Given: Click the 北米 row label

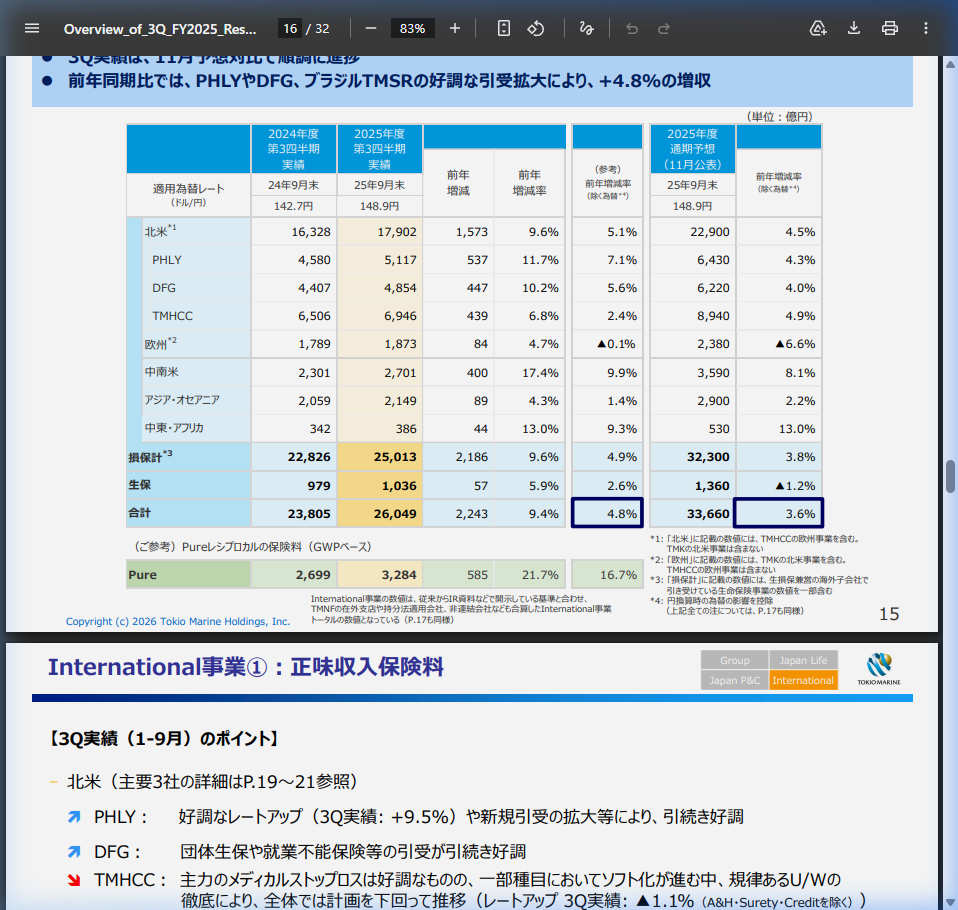Looking at the screenshot, I should (x=160, y=231).
